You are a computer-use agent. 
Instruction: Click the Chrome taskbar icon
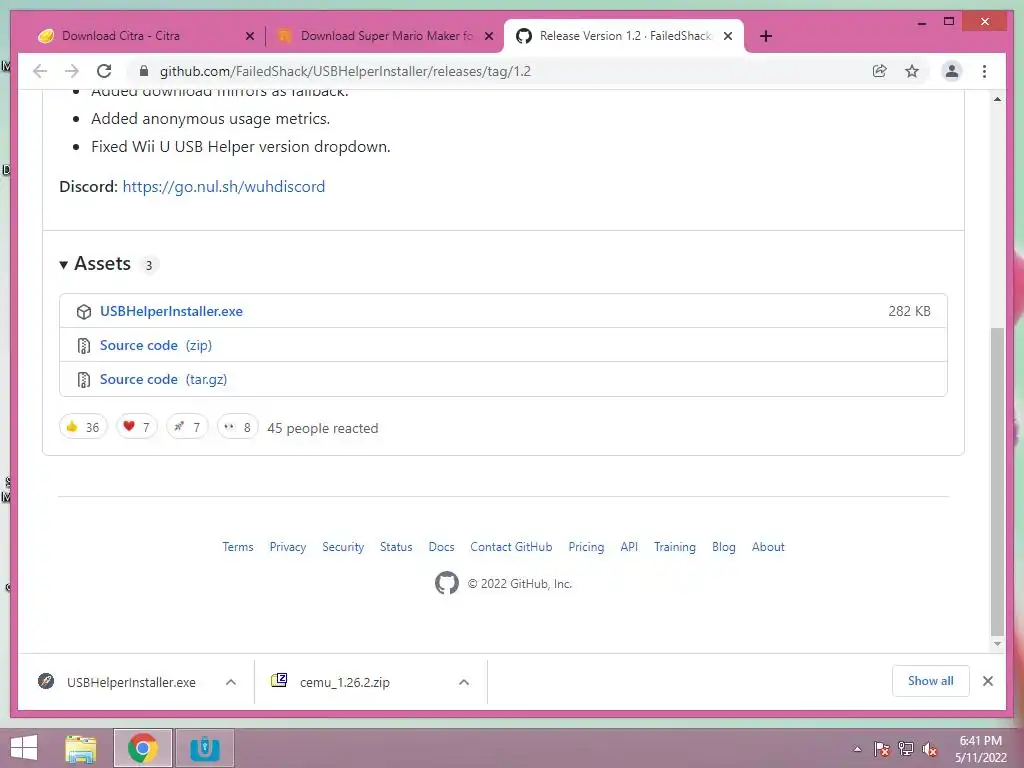point(142,748)
